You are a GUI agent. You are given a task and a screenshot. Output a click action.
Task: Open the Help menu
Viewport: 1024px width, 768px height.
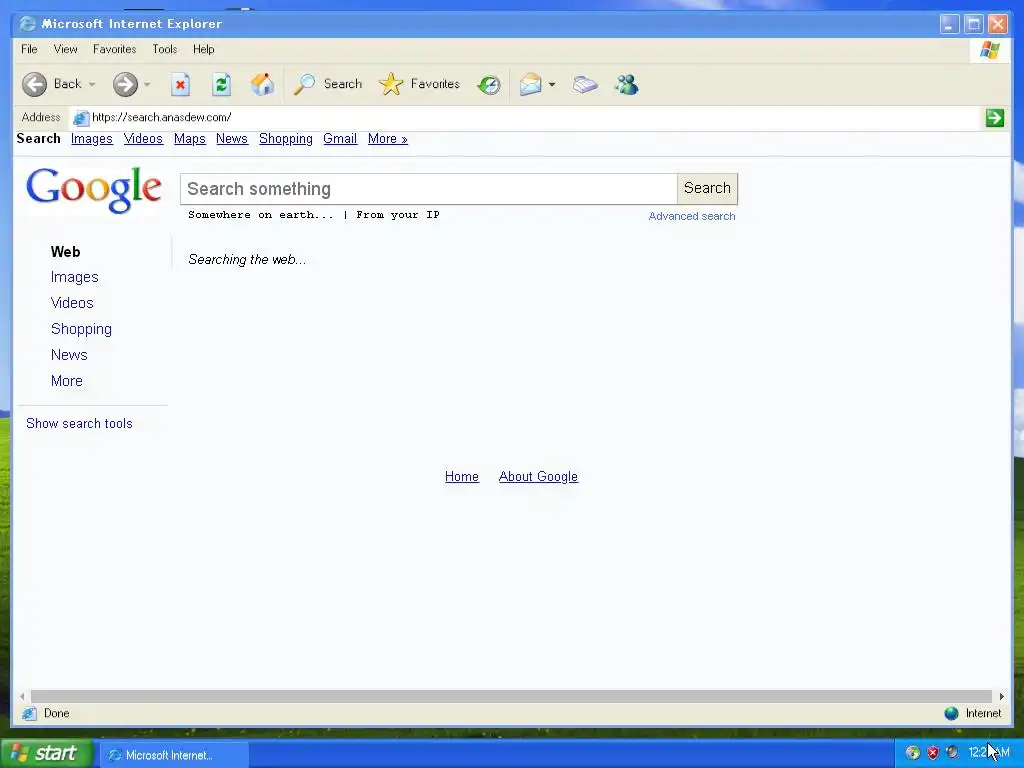click(203, 49)
